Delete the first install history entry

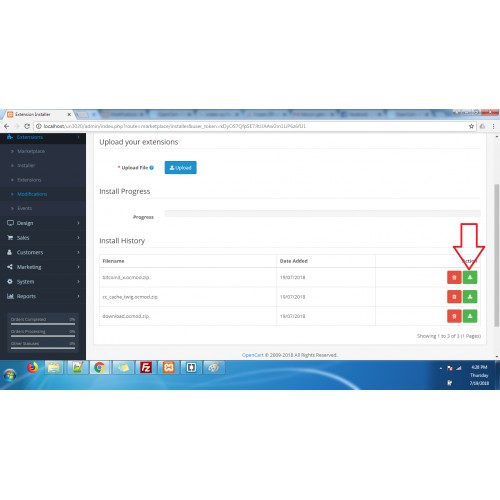pyautogui.click(x=454, y=277)
